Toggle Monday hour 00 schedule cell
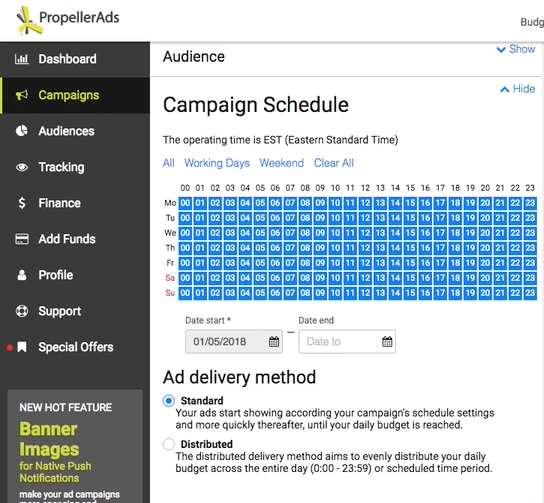Viewport: 544px width, 503px height. coord(185,203)
